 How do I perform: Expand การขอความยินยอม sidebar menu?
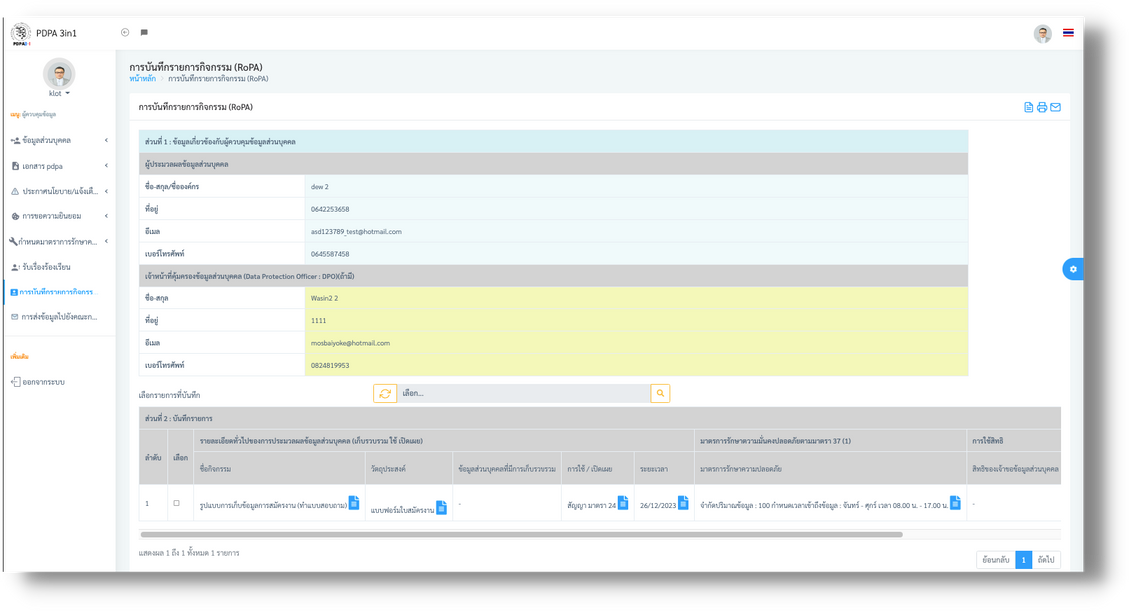(59, 216)
